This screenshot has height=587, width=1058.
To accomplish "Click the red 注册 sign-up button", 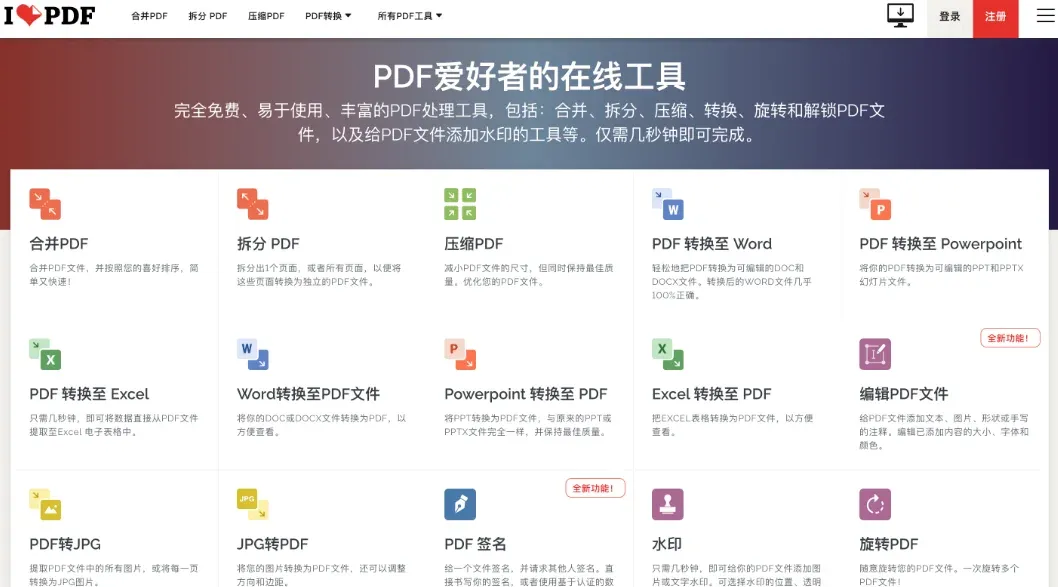I will pos(995,16).
